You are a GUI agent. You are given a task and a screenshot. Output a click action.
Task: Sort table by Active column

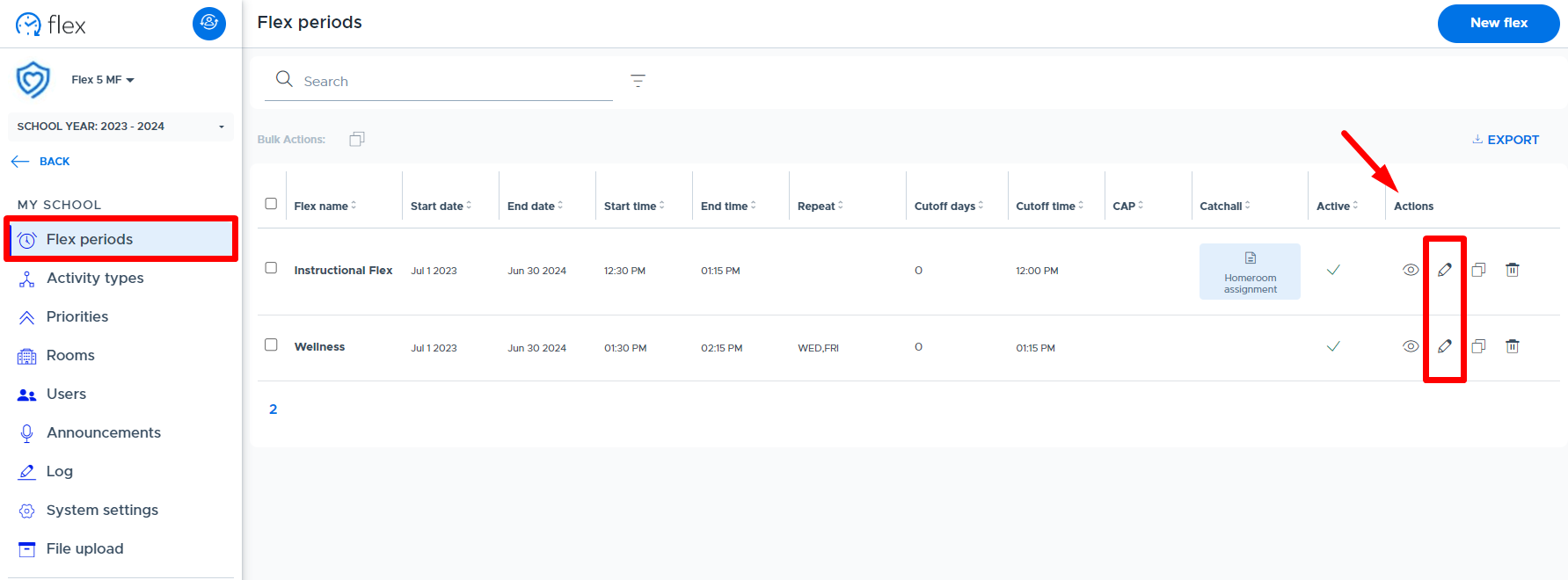tap(1337, 206)
